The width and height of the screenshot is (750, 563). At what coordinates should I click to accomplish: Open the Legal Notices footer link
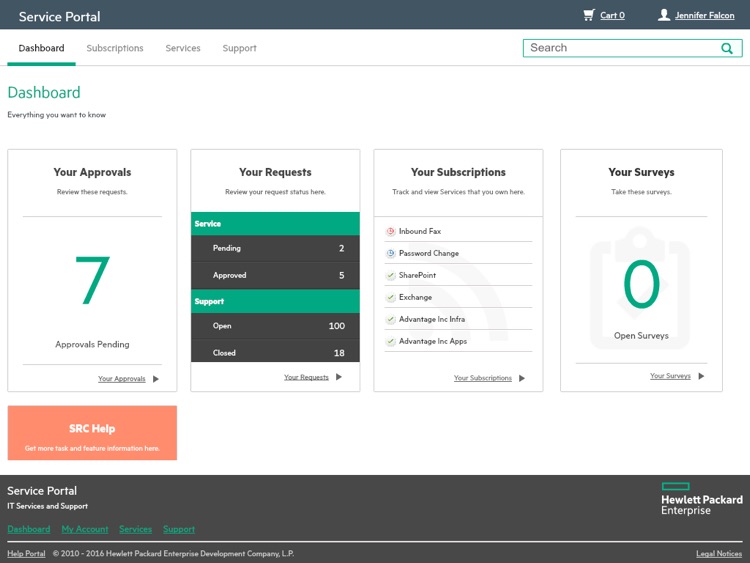click(718, 553)
